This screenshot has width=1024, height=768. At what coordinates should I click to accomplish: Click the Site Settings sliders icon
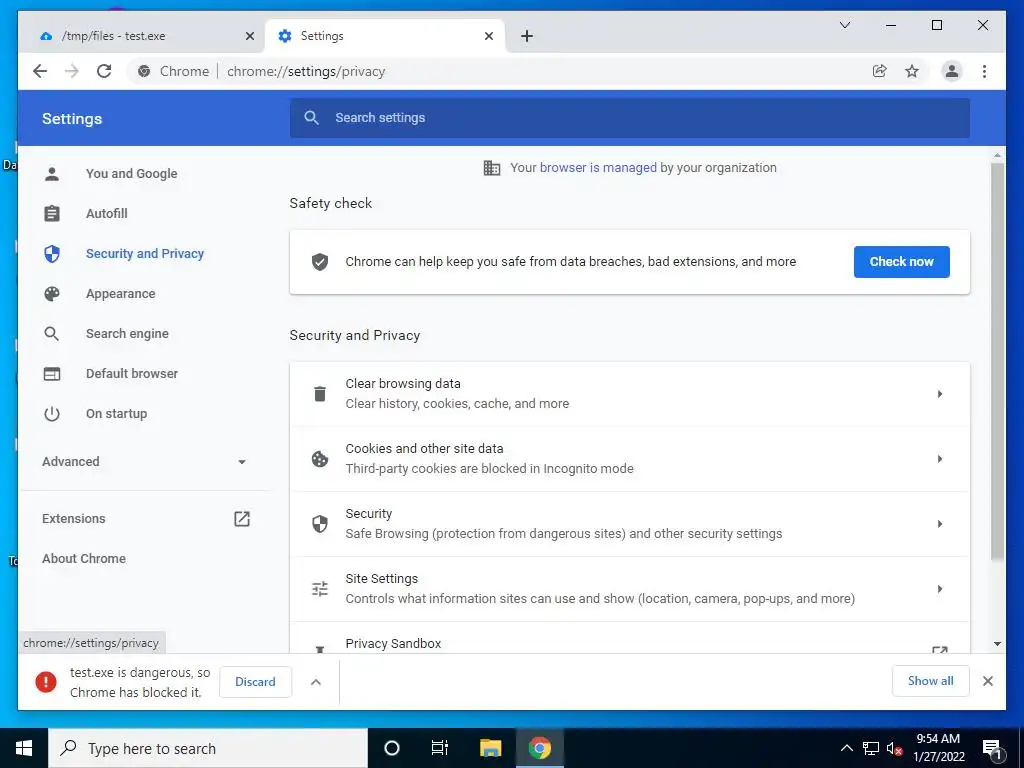point(320,589)
